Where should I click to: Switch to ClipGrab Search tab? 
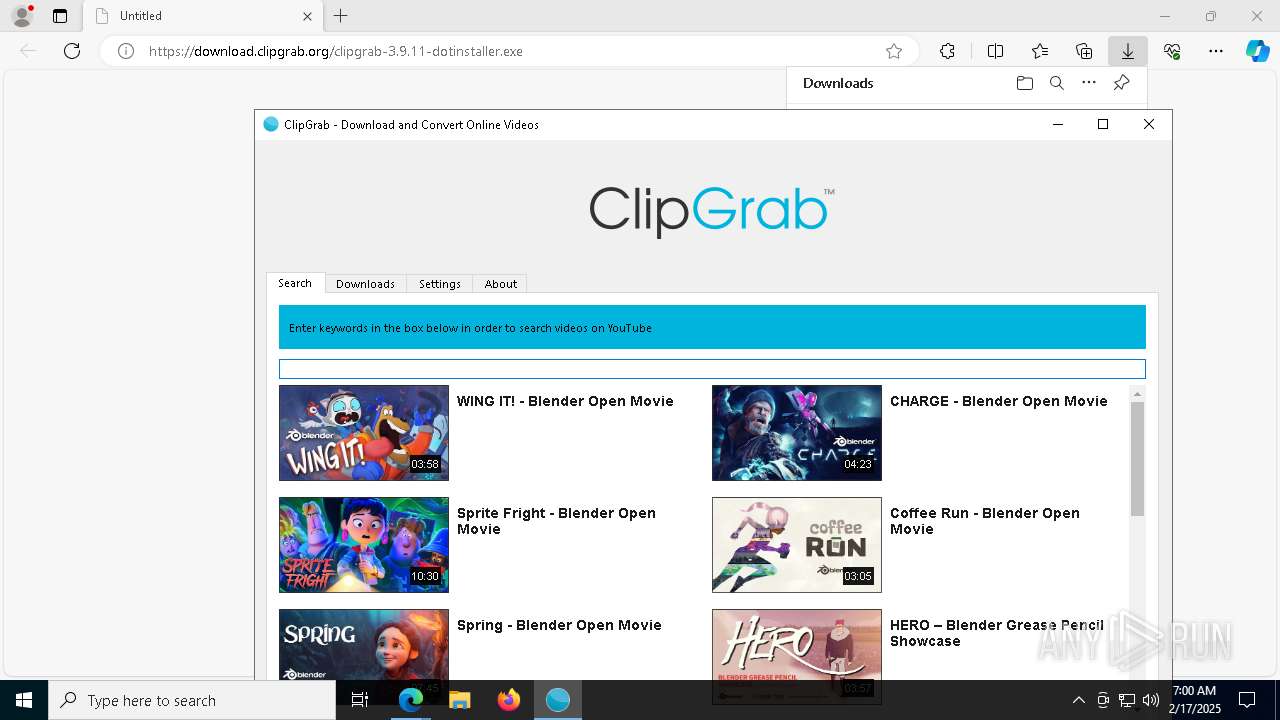(295, 283)
